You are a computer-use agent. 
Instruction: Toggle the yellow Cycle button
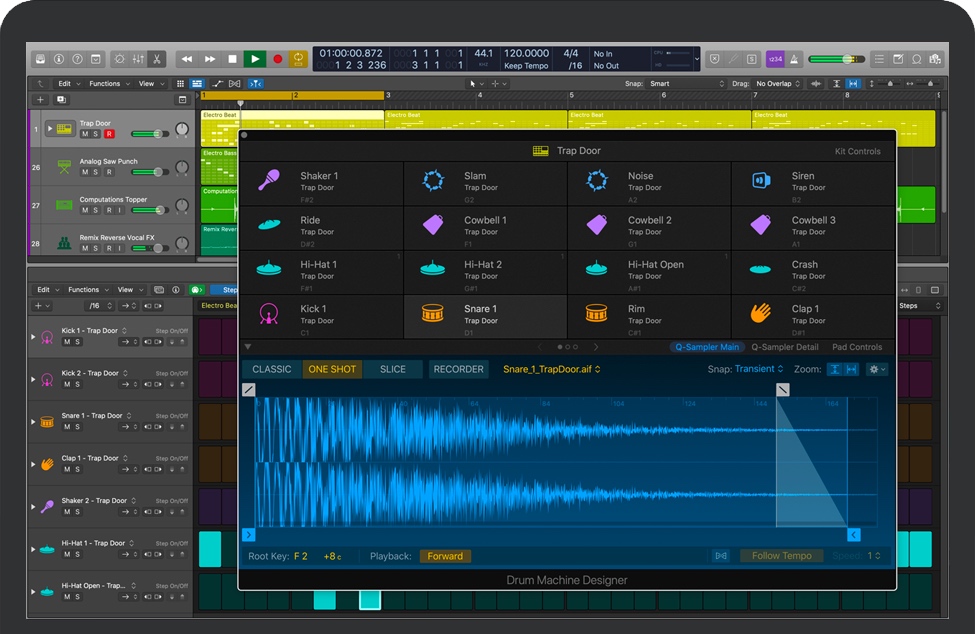[298, 59]
